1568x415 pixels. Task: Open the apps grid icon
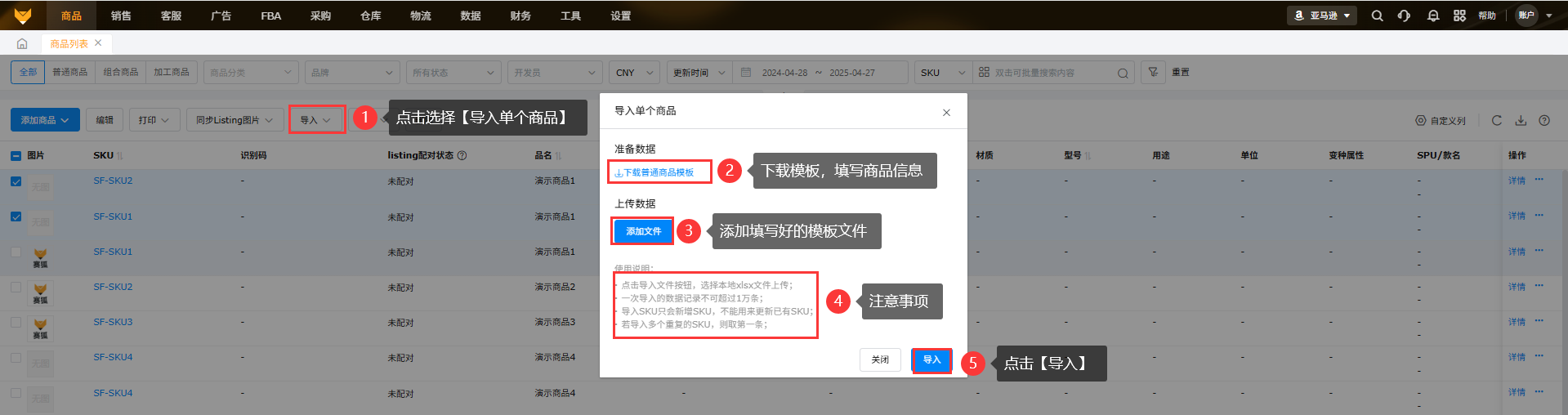pyautogui.click(x=1459, y=16)
